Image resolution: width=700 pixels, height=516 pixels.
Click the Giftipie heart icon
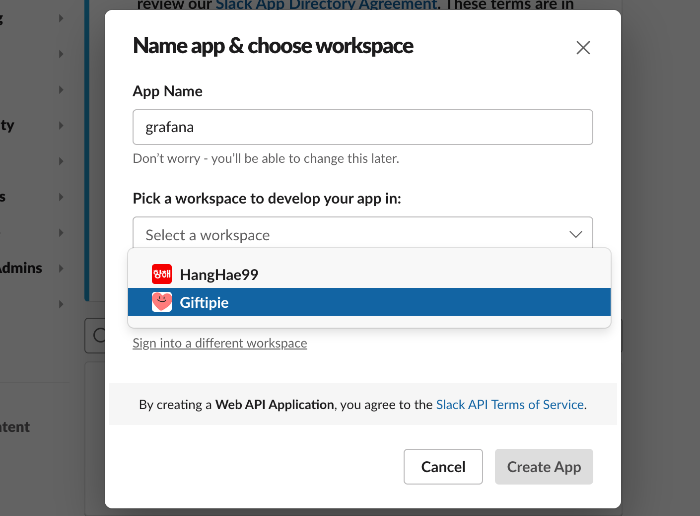(x=162, y=302)
